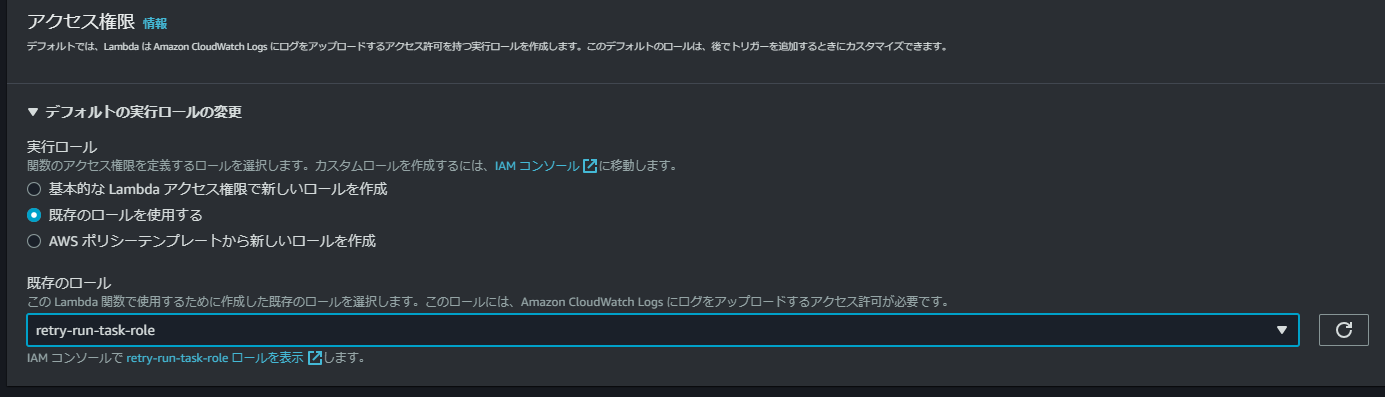1385x397 pixels.
Task: Open the retry-run-task-role role combo box
Action: [663, 330]
